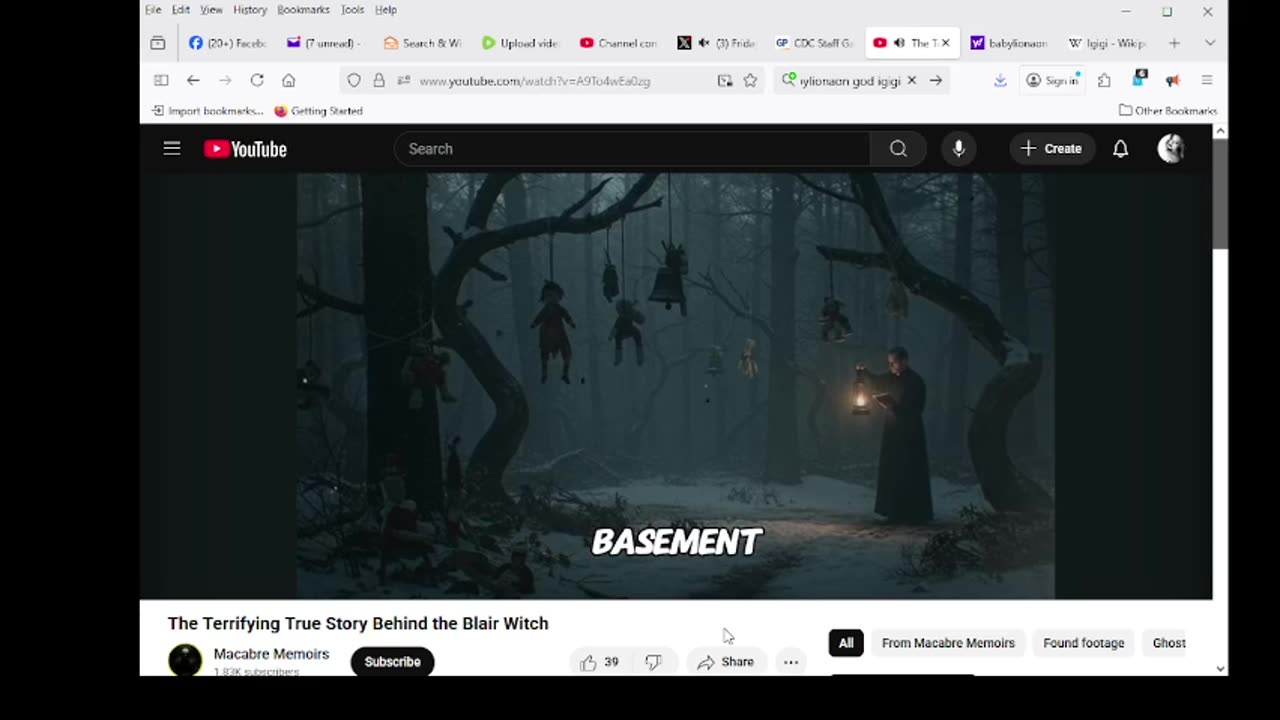
Task: Clear the browser search box text
Action: tap(911, 80)
